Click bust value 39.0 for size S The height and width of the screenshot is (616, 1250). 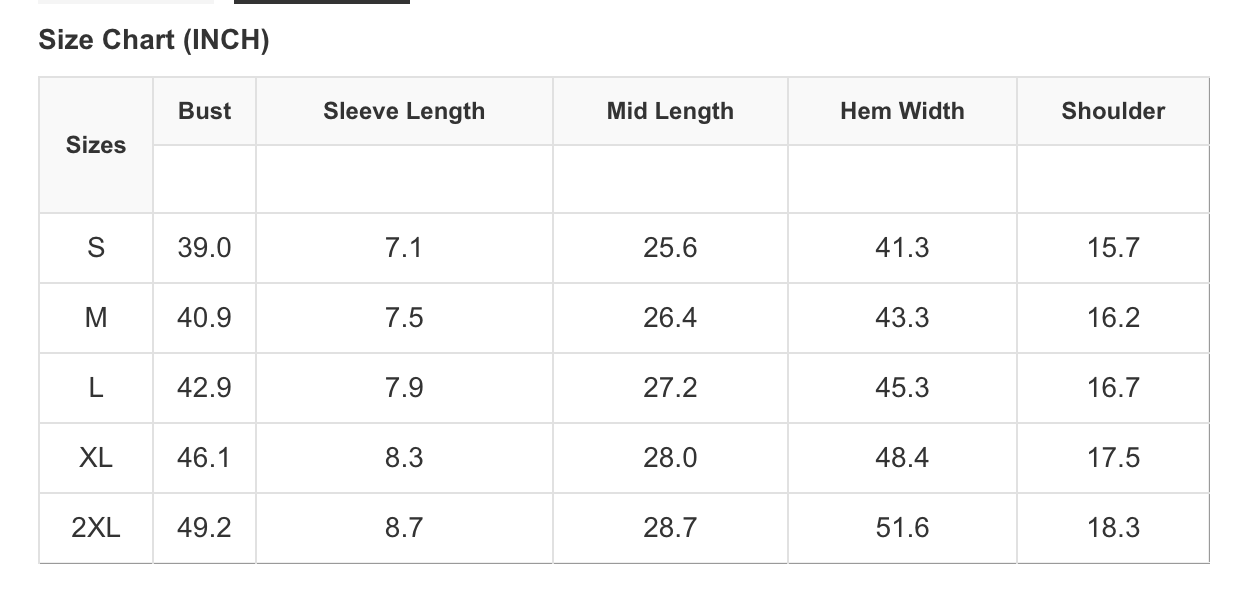[x=204, y=248]
